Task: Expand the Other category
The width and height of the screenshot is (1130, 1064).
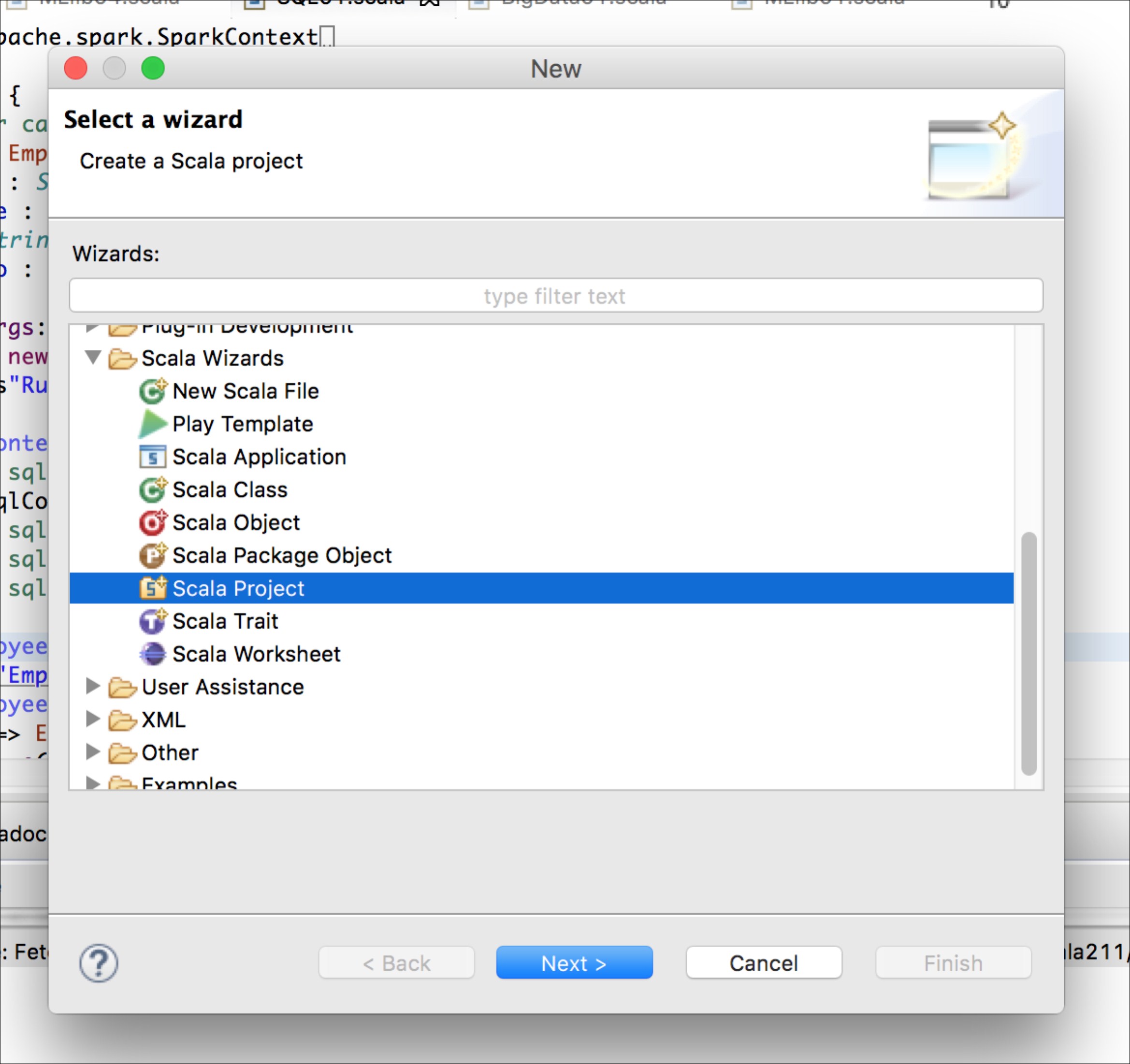Action: [x=92, y=752]
